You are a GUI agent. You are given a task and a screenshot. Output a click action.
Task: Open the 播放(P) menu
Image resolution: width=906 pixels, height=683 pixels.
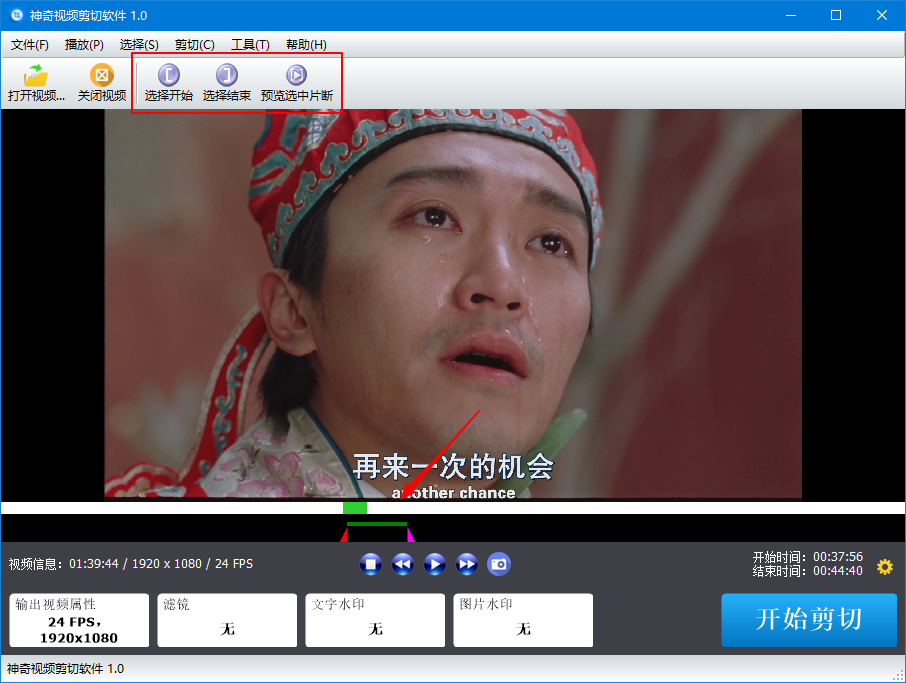click(84, 44)
